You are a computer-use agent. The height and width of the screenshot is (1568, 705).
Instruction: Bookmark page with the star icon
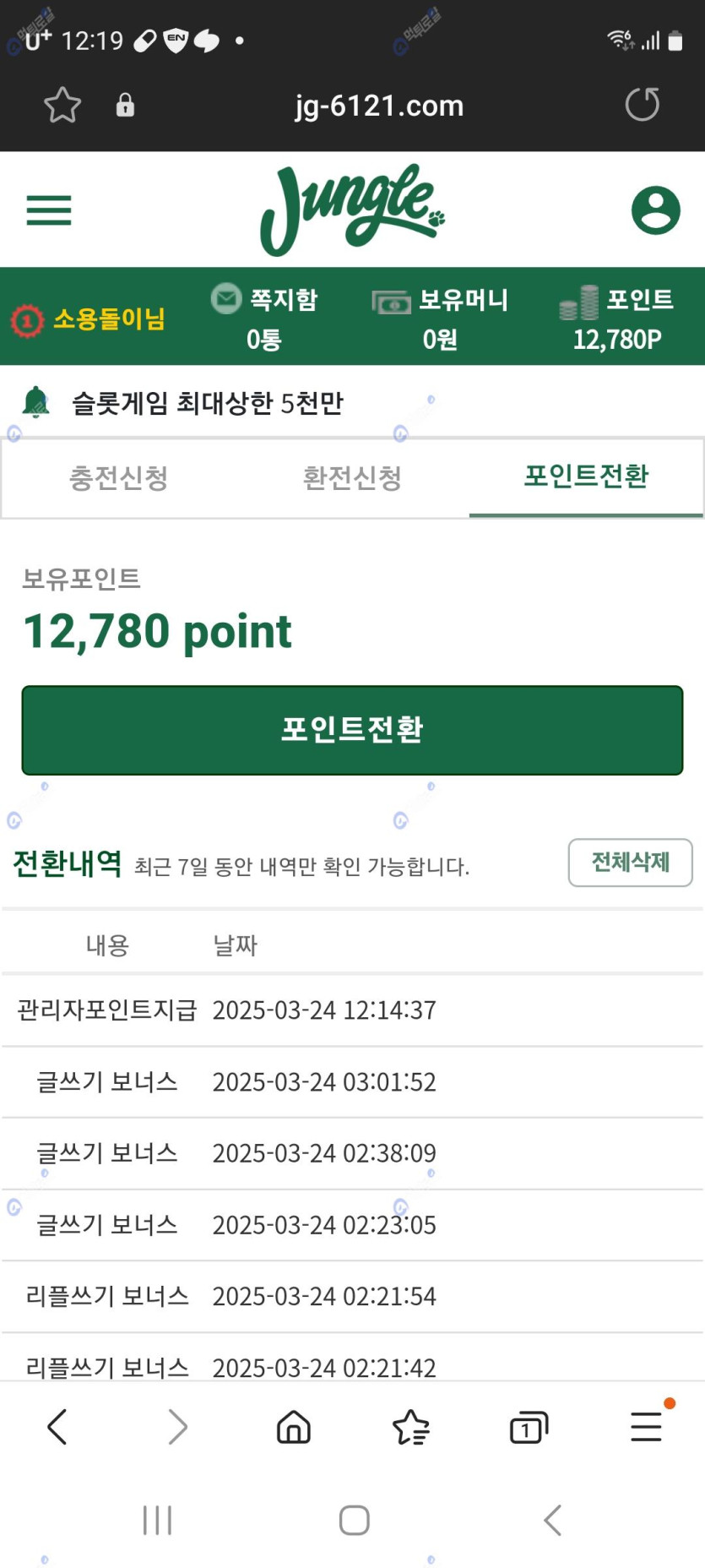click(x=62, y=106)
